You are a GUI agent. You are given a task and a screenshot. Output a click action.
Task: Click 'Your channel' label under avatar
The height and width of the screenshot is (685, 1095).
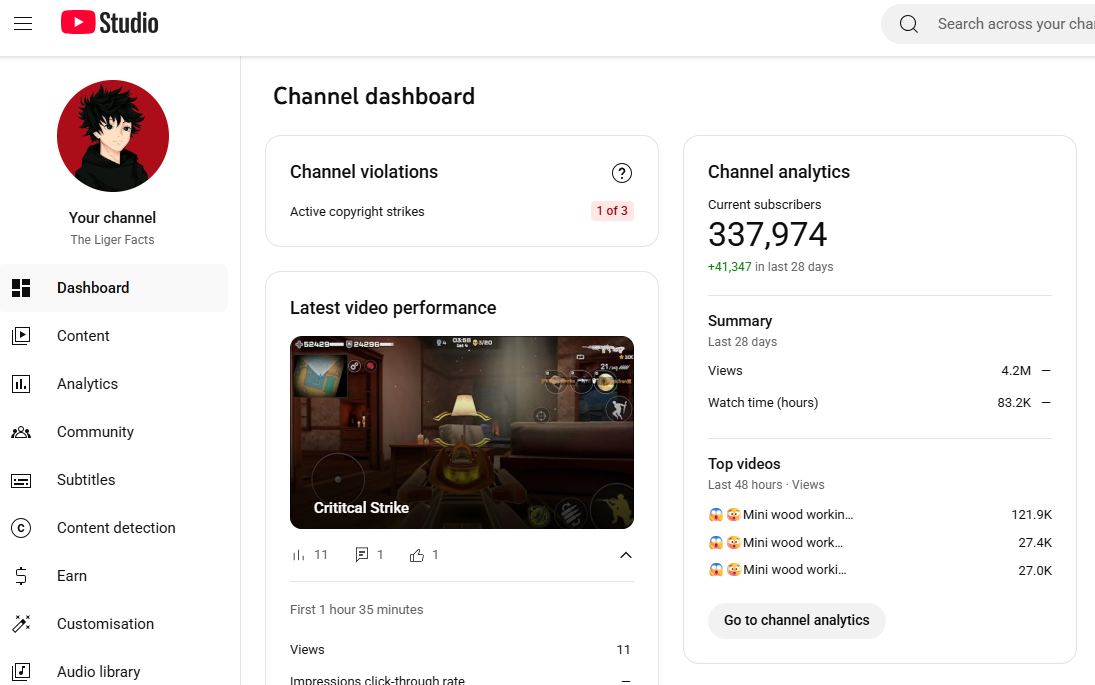tap(112, 218)
